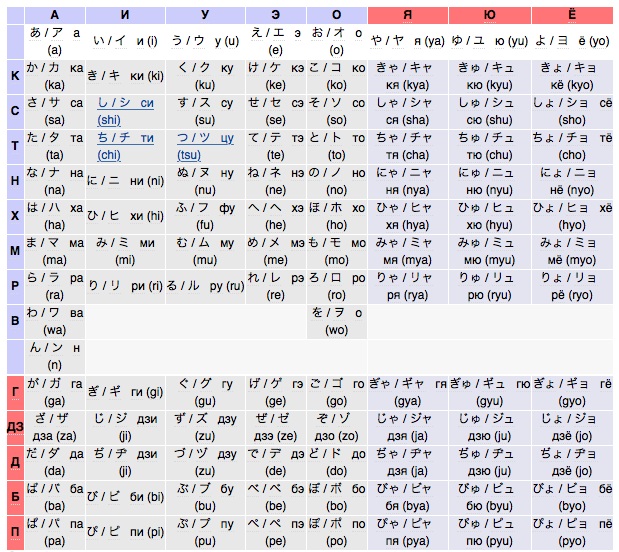The height and width of the screenshot is (552, 619).
Task: Select the ми (mi) cell
Action: point(125,252)
